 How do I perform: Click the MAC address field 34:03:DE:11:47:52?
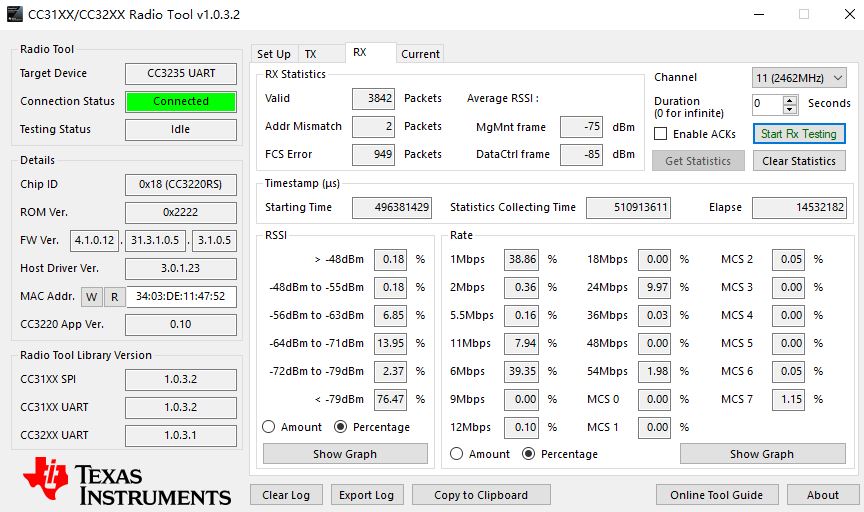(x=181, y=297)
